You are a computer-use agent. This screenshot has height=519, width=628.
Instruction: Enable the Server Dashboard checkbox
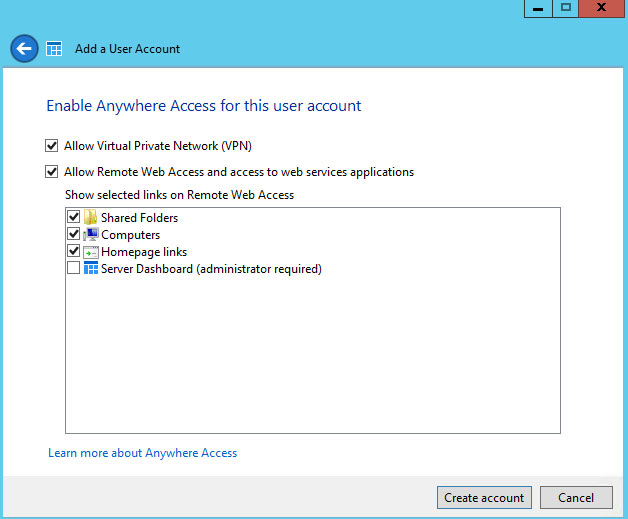pyautogui.click(x=73, y=269)
